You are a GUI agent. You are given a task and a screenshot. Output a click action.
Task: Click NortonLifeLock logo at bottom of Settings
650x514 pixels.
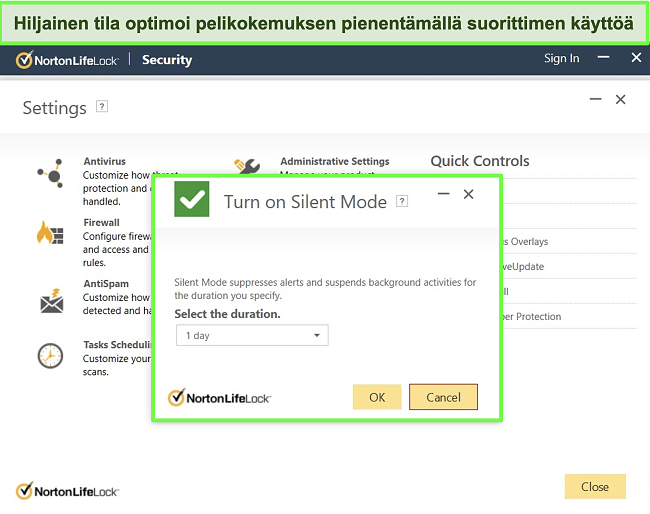click(x=67, y=491)
